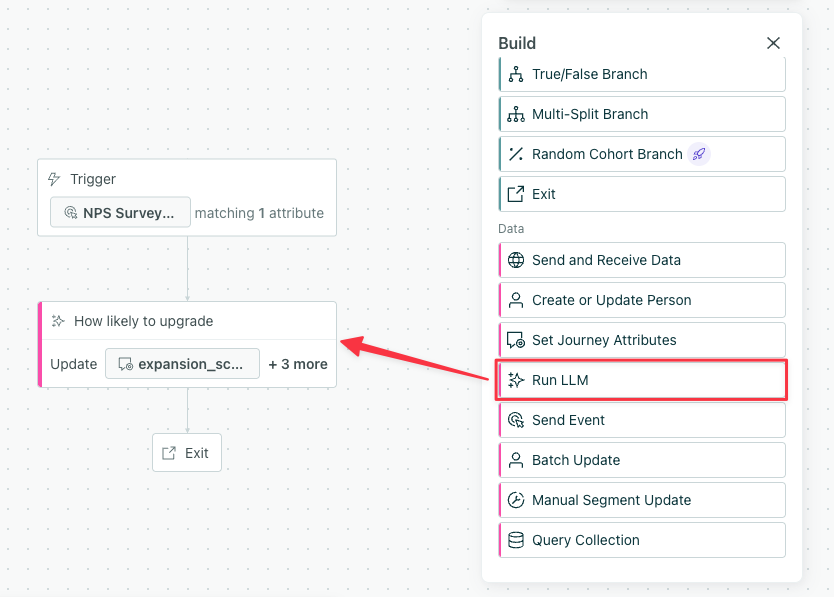Click the 'How likely to upgrade' node
This screenshot has height=597, width=834.
tap(143, 321)
